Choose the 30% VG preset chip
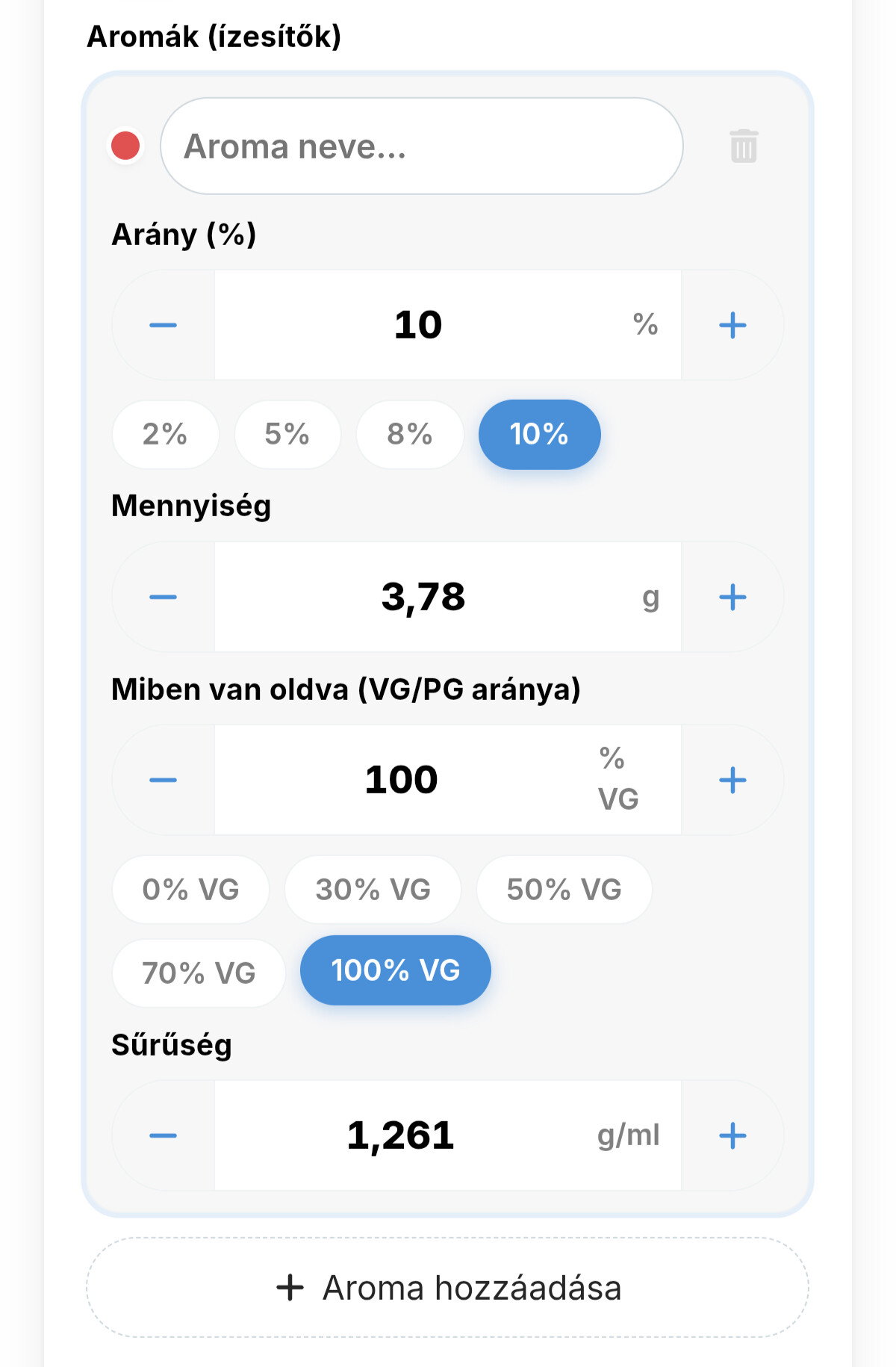Screen dimensions: 896x1367 pyautogui.click(x=373, y=890)
